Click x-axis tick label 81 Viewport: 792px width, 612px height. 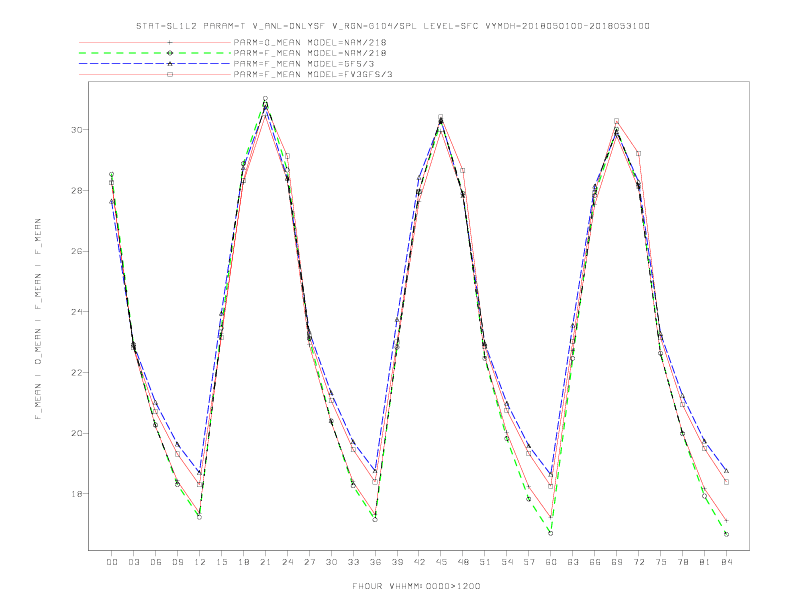coord(705,562)
